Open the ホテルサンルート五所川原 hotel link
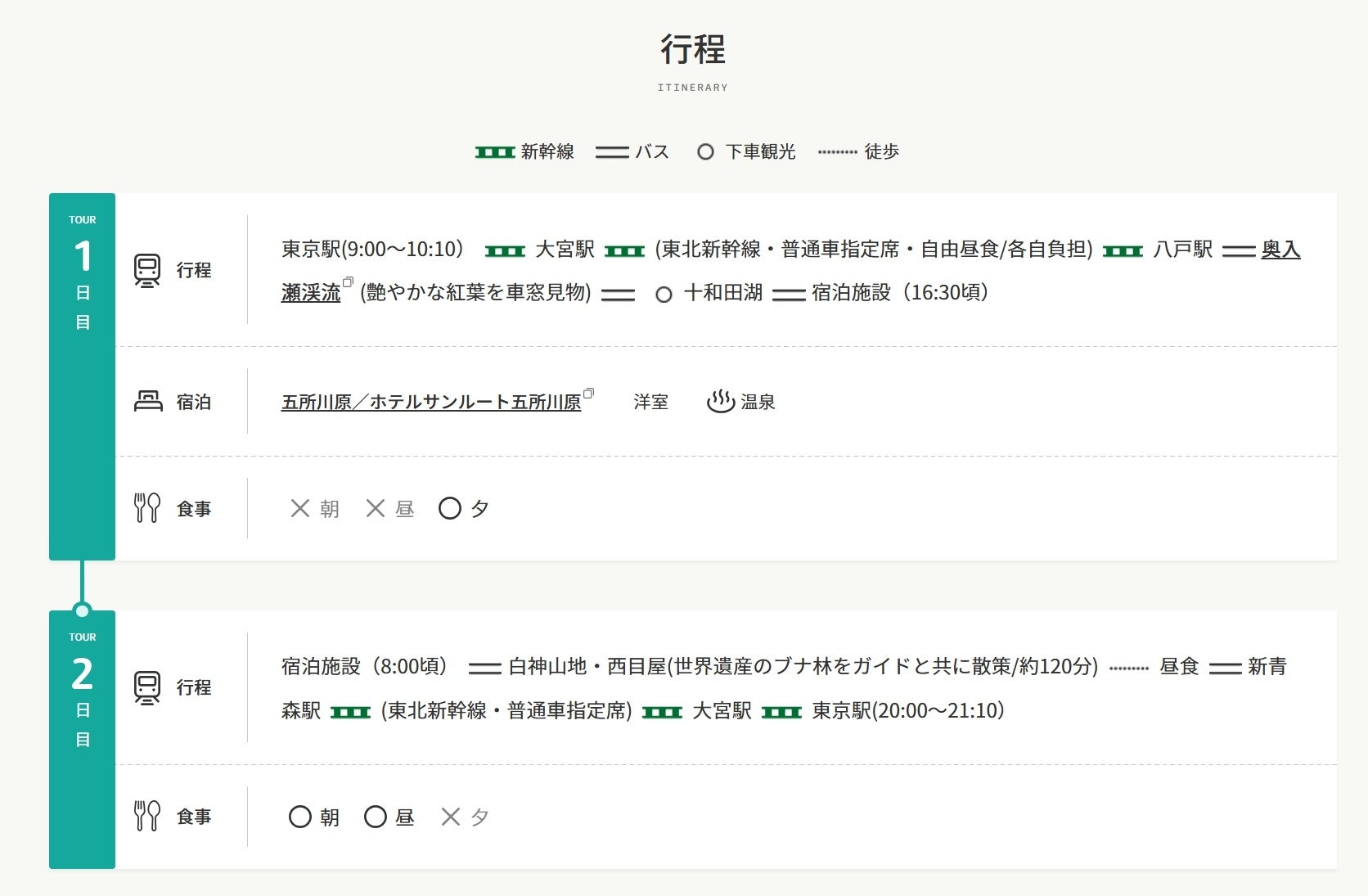Screen dimensions: 1368x896 431,402
